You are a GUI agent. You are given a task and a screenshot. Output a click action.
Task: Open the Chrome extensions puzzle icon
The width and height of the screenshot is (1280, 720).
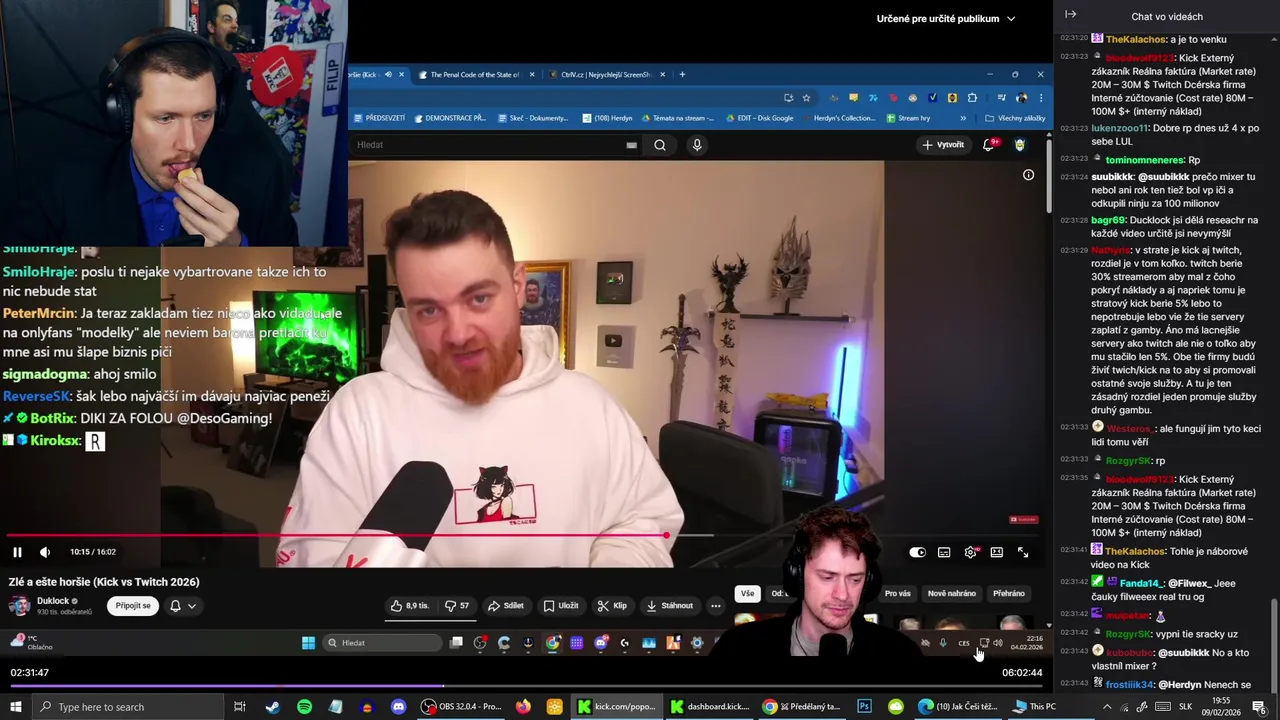point(972,98)
